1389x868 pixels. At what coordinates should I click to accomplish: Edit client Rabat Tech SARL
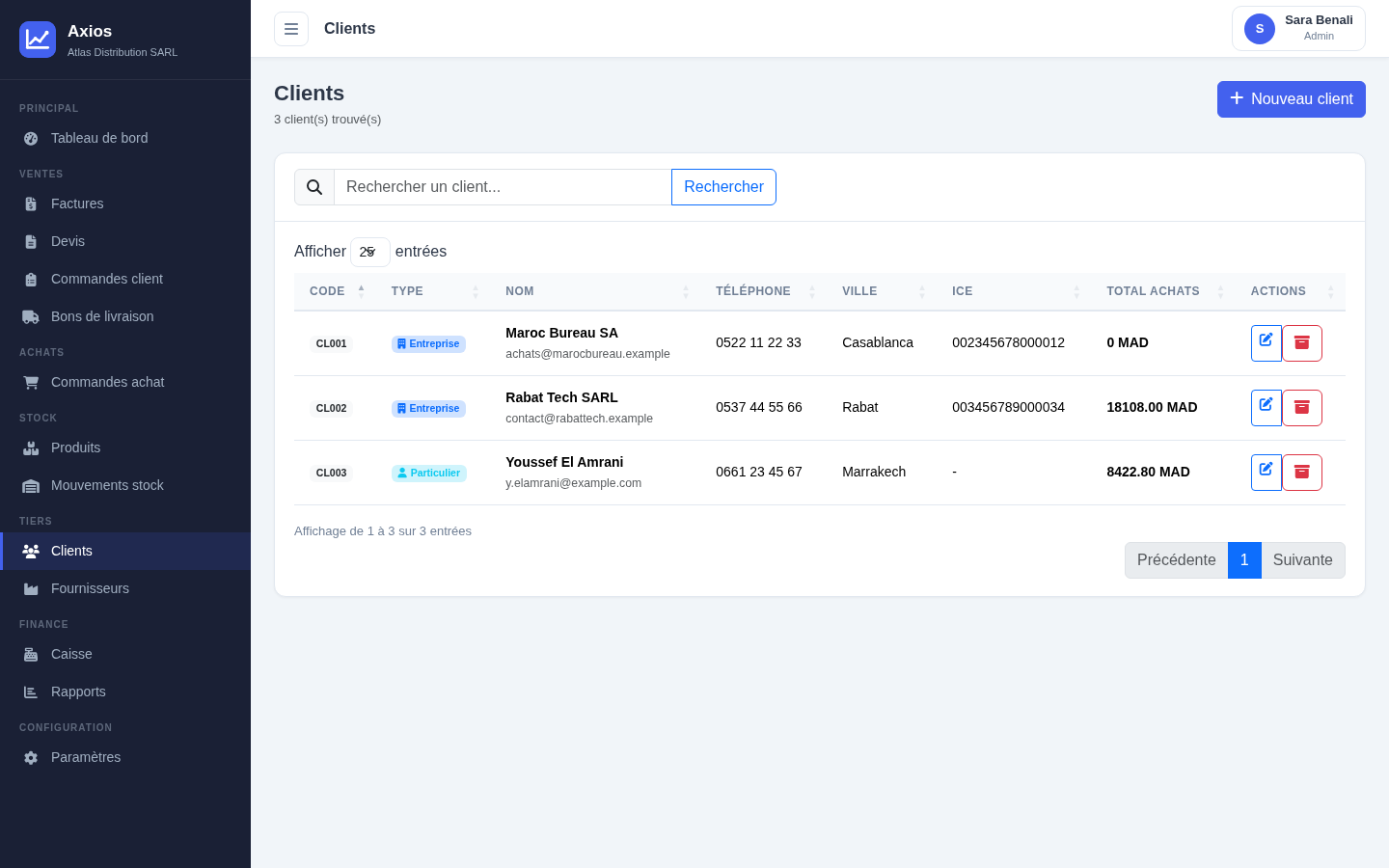click(1266, 408)
